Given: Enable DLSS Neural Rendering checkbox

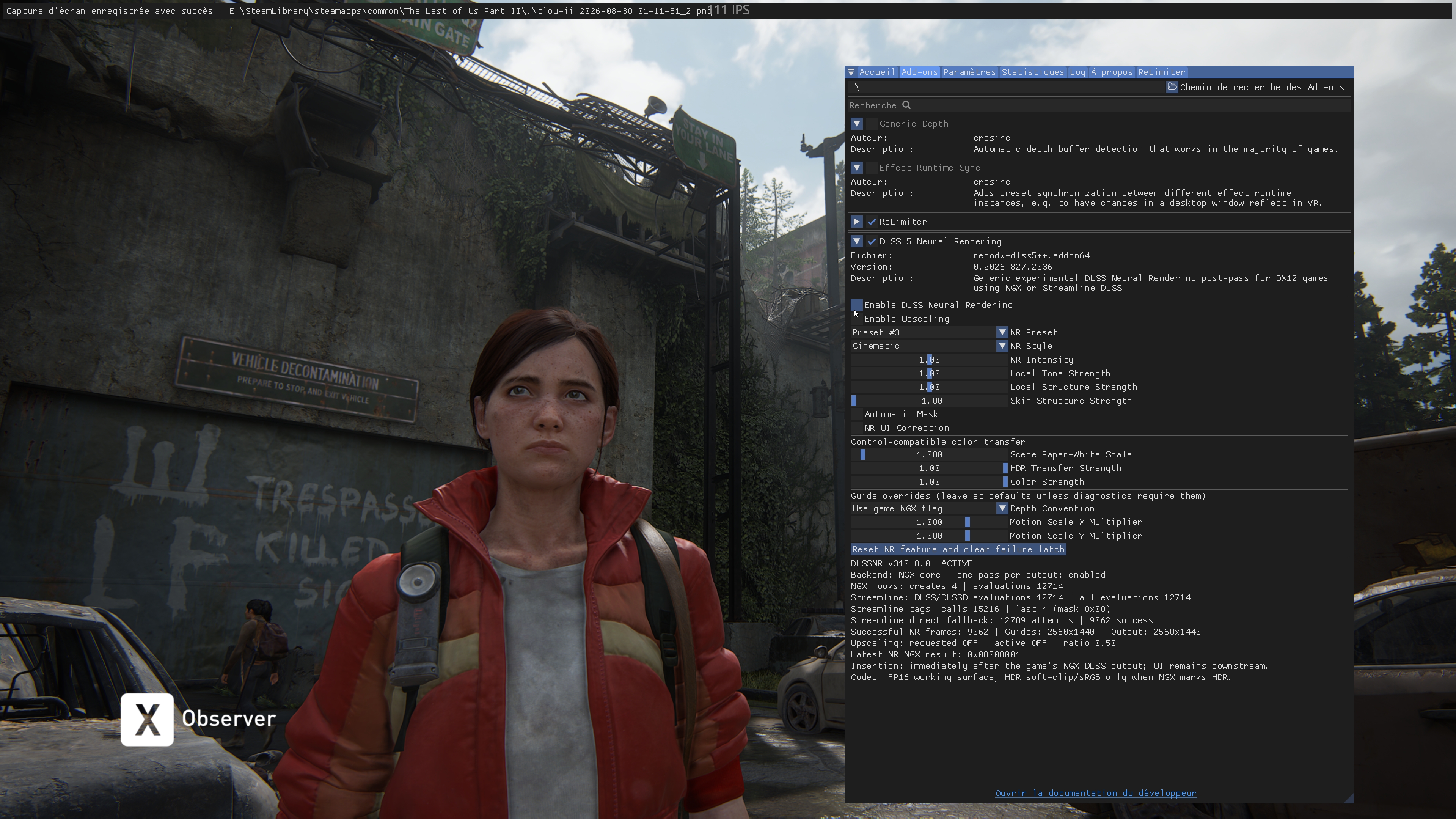Looking at the screenshot, I should click(857, 305).
